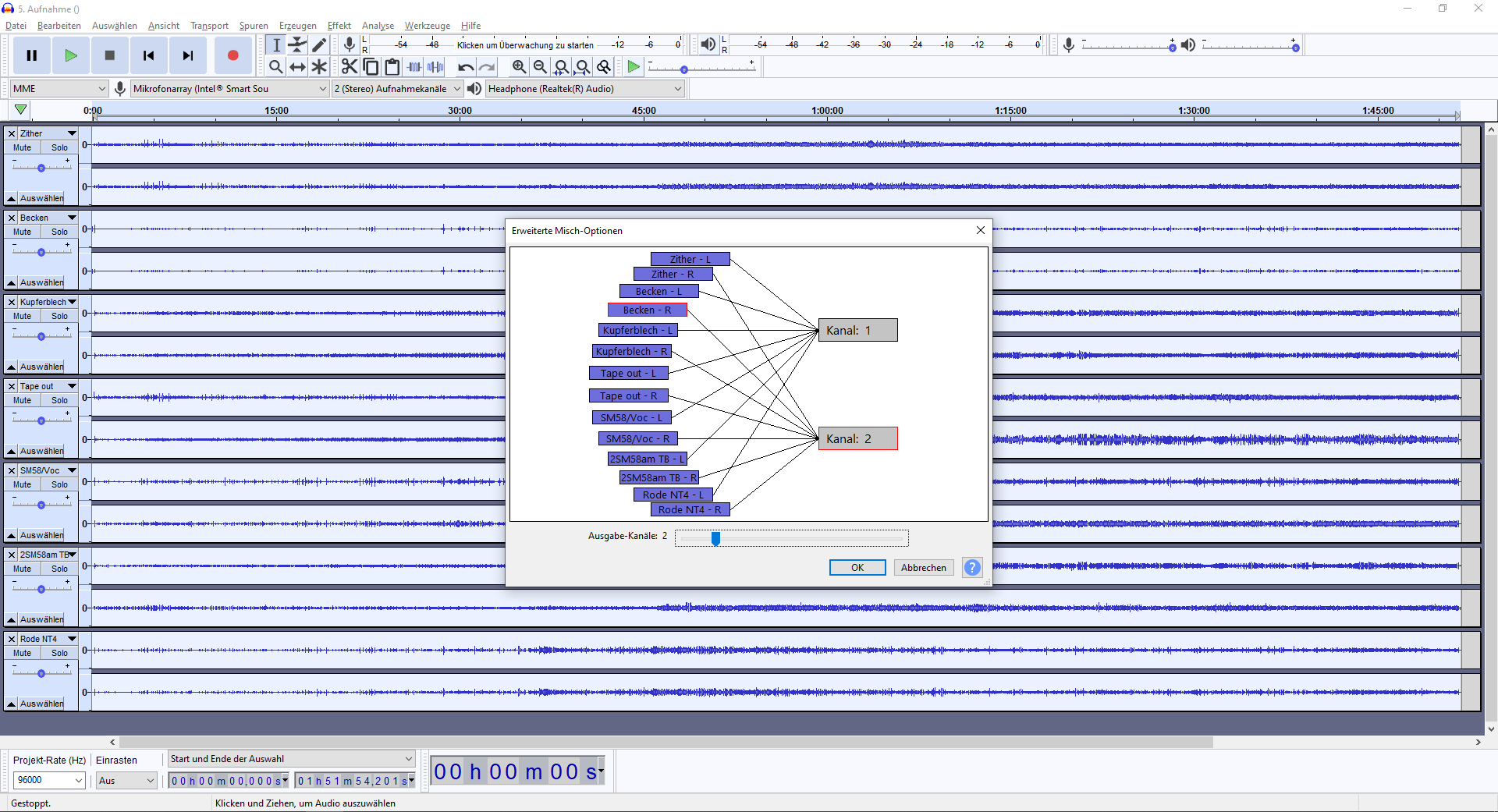Image resolution: width=1498 pixels, height=812 pixels.
Task: Click the Kanal: 1 output box
Action: (x=857, y=330)
